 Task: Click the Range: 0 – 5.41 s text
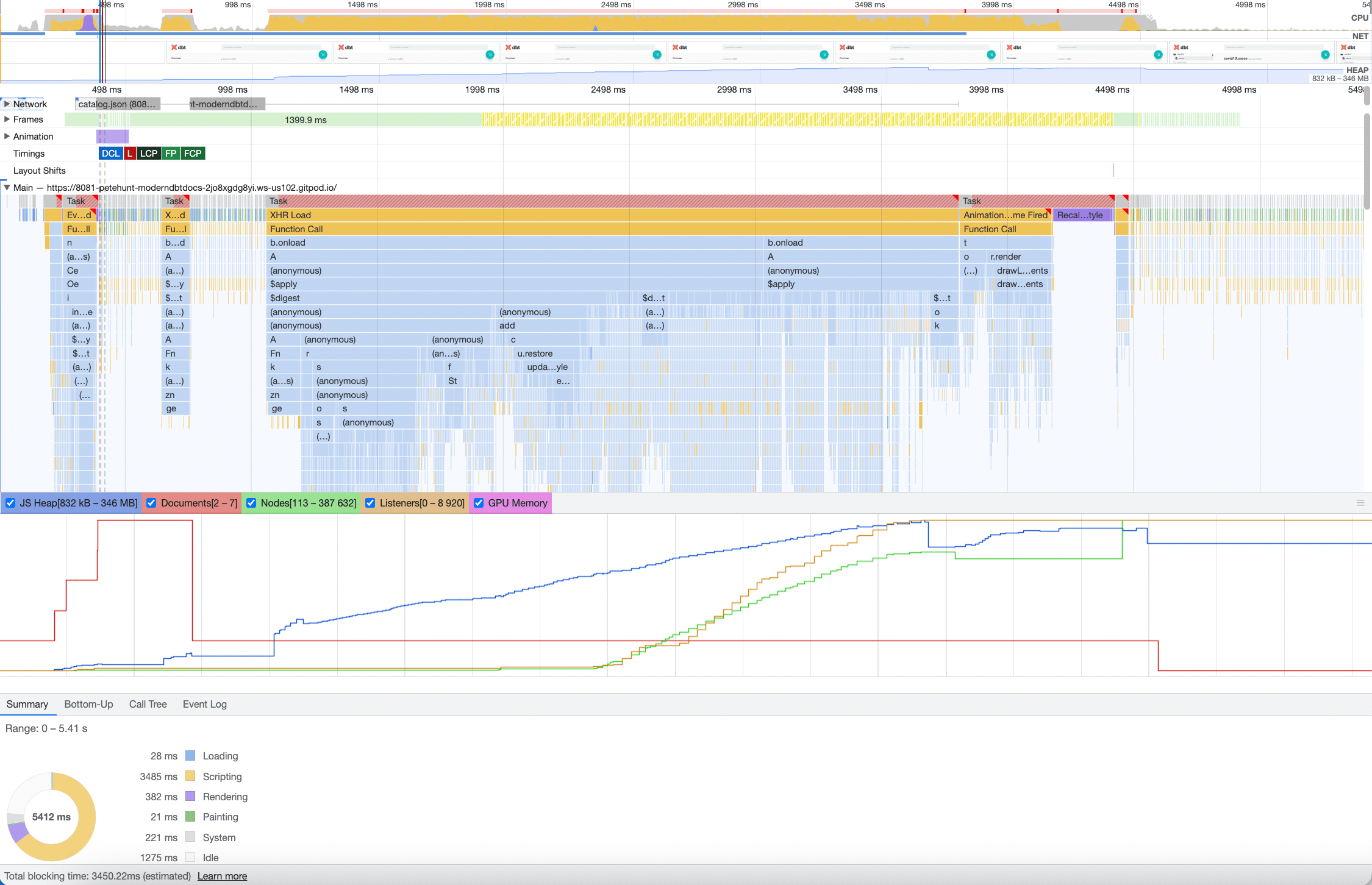tap(46, 728)
